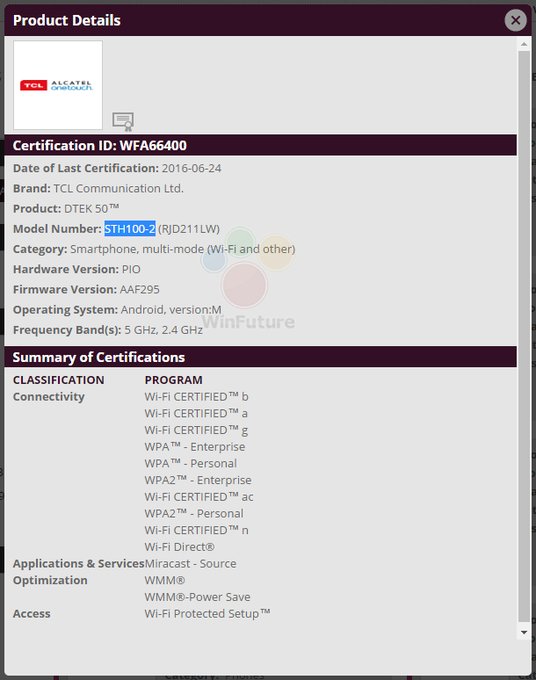
Task: Click the Product Details title text
Action: click(67, 20)
